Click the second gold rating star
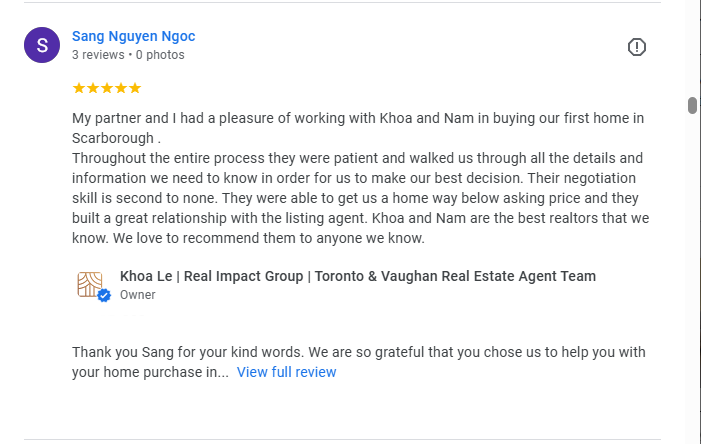 tap(93, 88)
